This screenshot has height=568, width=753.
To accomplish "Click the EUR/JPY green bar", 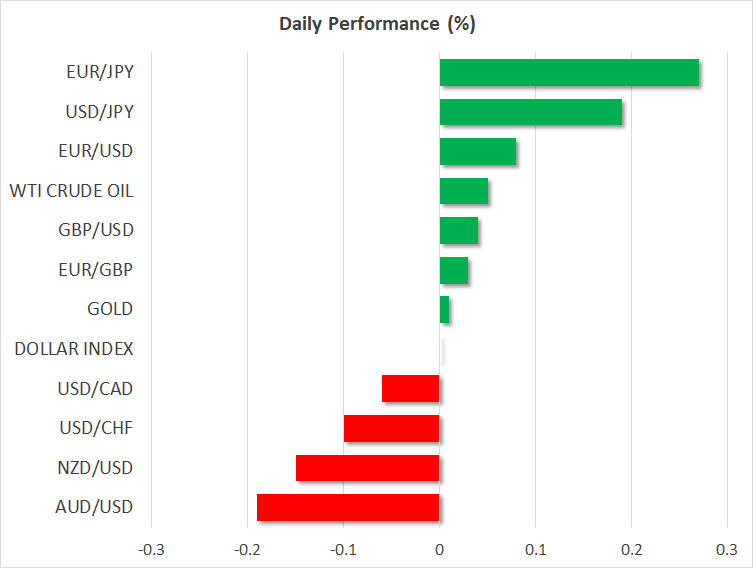I will pyautogui.click(x=569, y=73).
